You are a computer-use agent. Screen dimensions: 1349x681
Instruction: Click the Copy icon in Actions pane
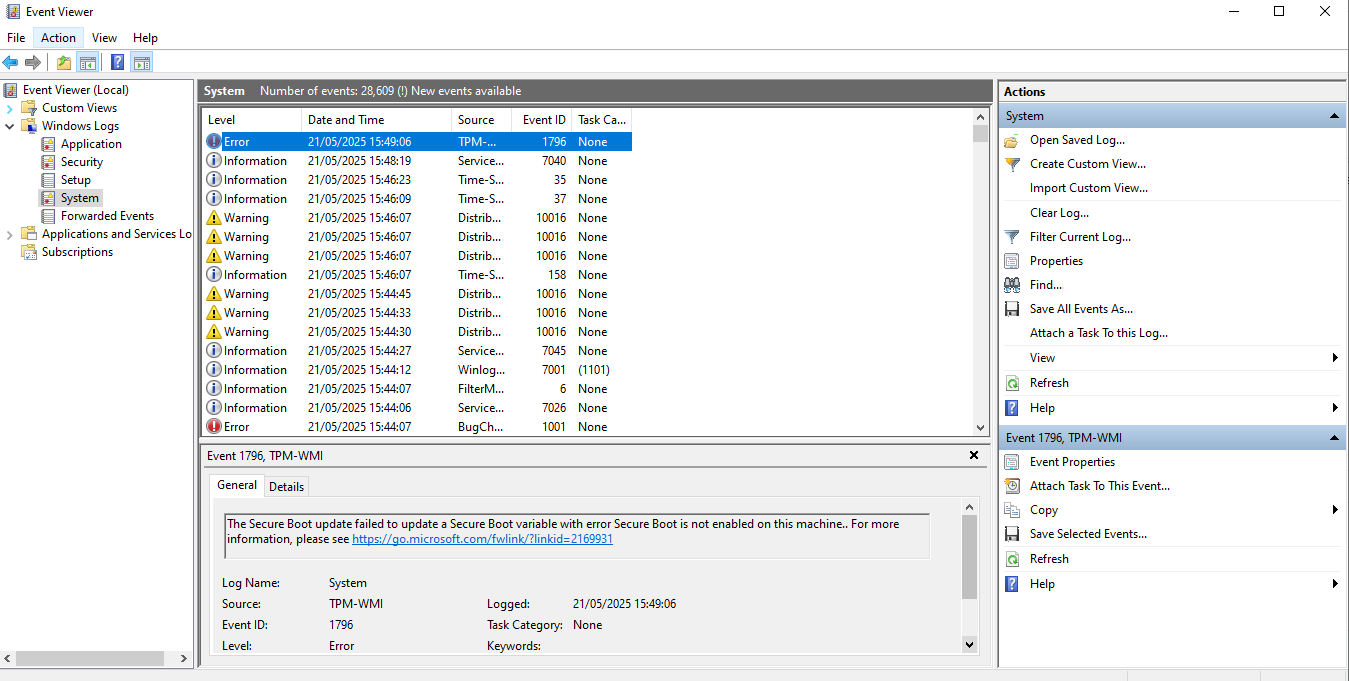point(1012,510)
